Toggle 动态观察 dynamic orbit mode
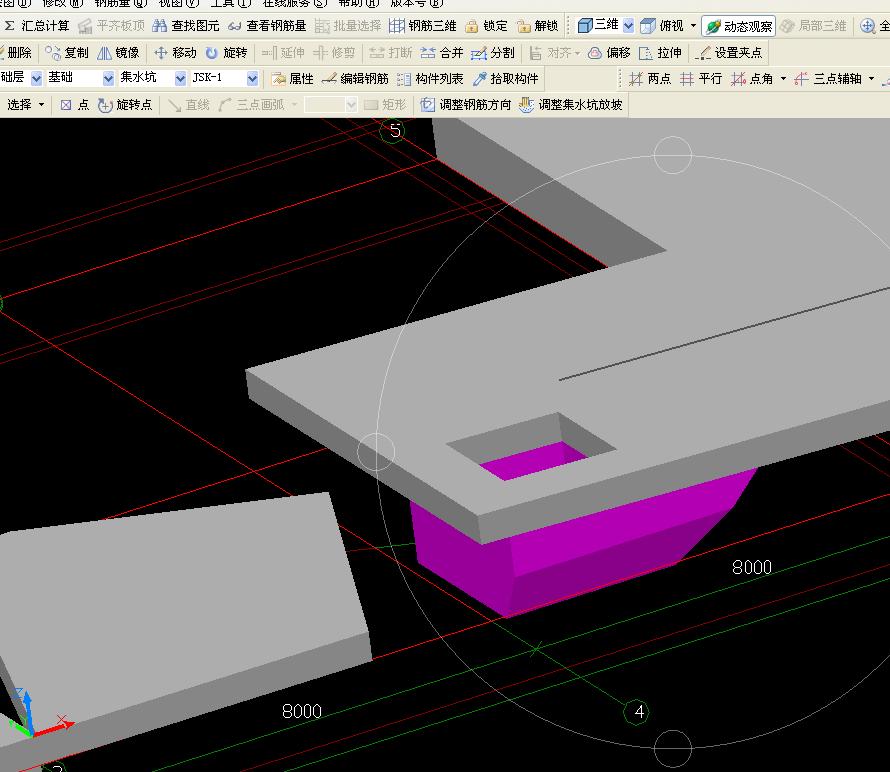 pyautogui.click(x=739, y=26)
